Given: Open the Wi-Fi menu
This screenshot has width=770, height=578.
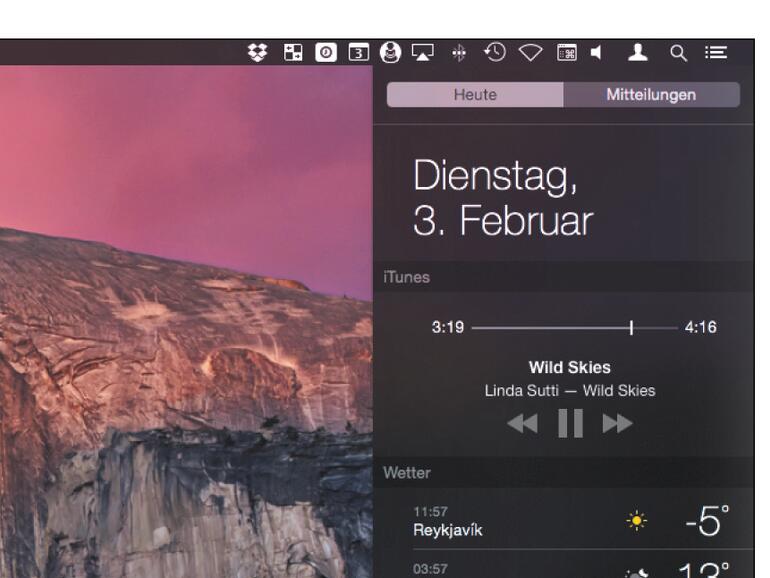Looking at the screenshot, I should [x=530, y=53].
